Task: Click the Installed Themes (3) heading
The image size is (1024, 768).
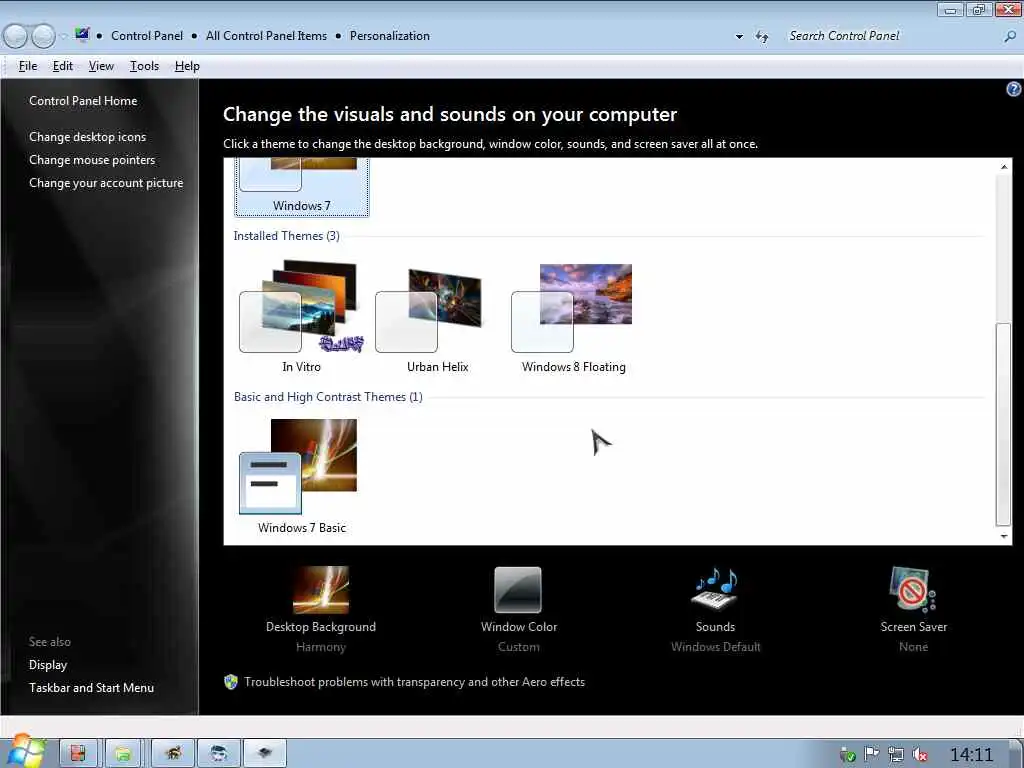Action: click(286, 236)
